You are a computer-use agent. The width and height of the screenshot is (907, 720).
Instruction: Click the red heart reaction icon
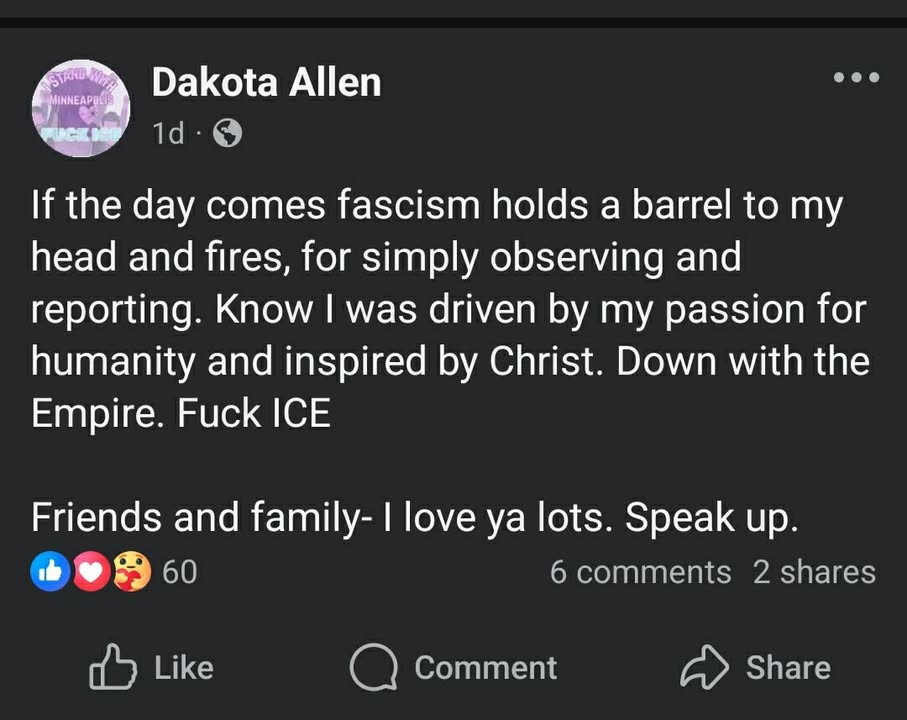click(x=90, y=572)
